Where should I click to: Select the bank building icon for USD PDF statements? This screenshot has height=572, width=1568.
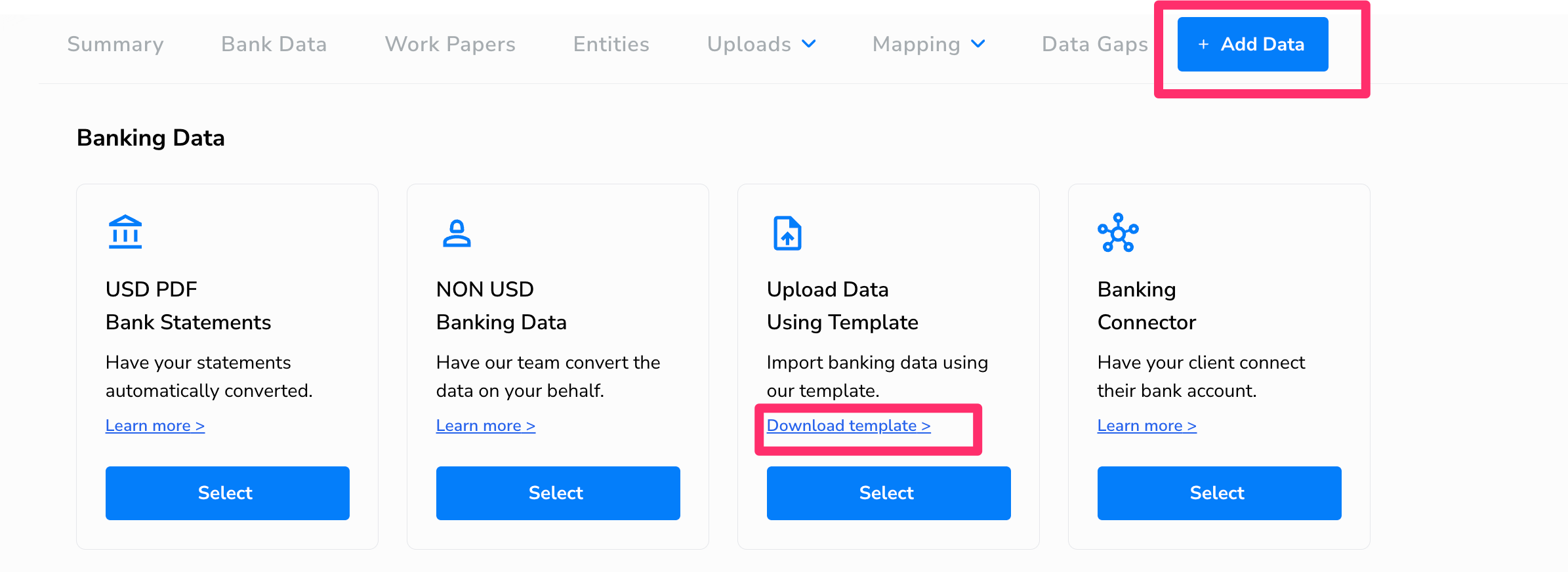(125, 232)
